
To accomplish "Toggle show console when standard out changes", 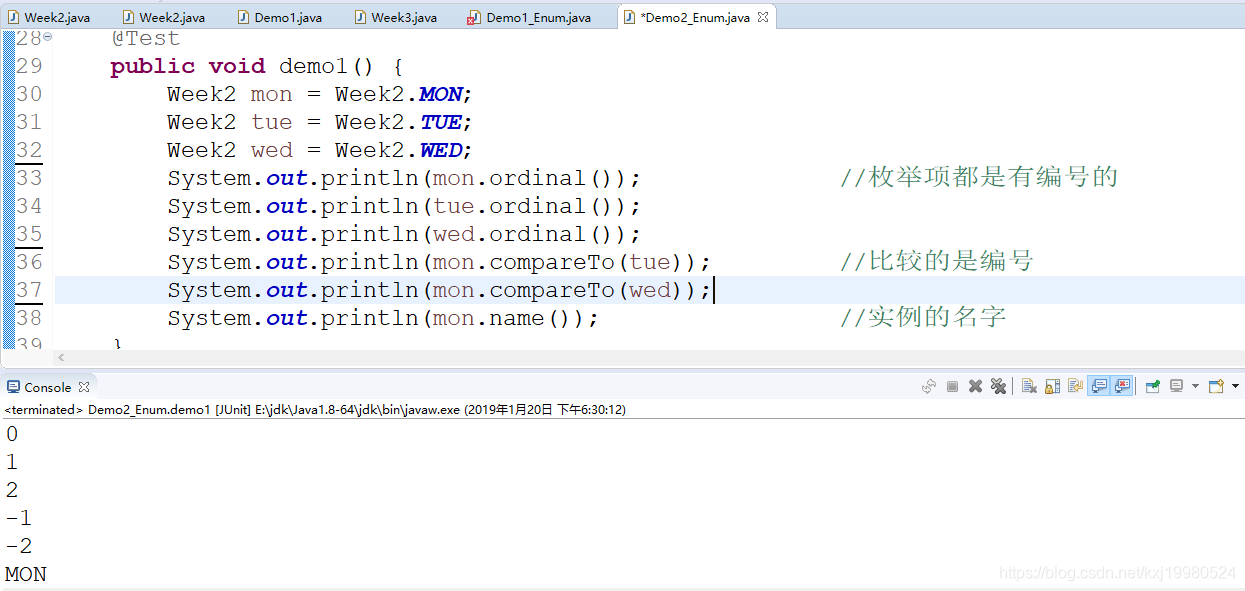I will [1098, 386].
